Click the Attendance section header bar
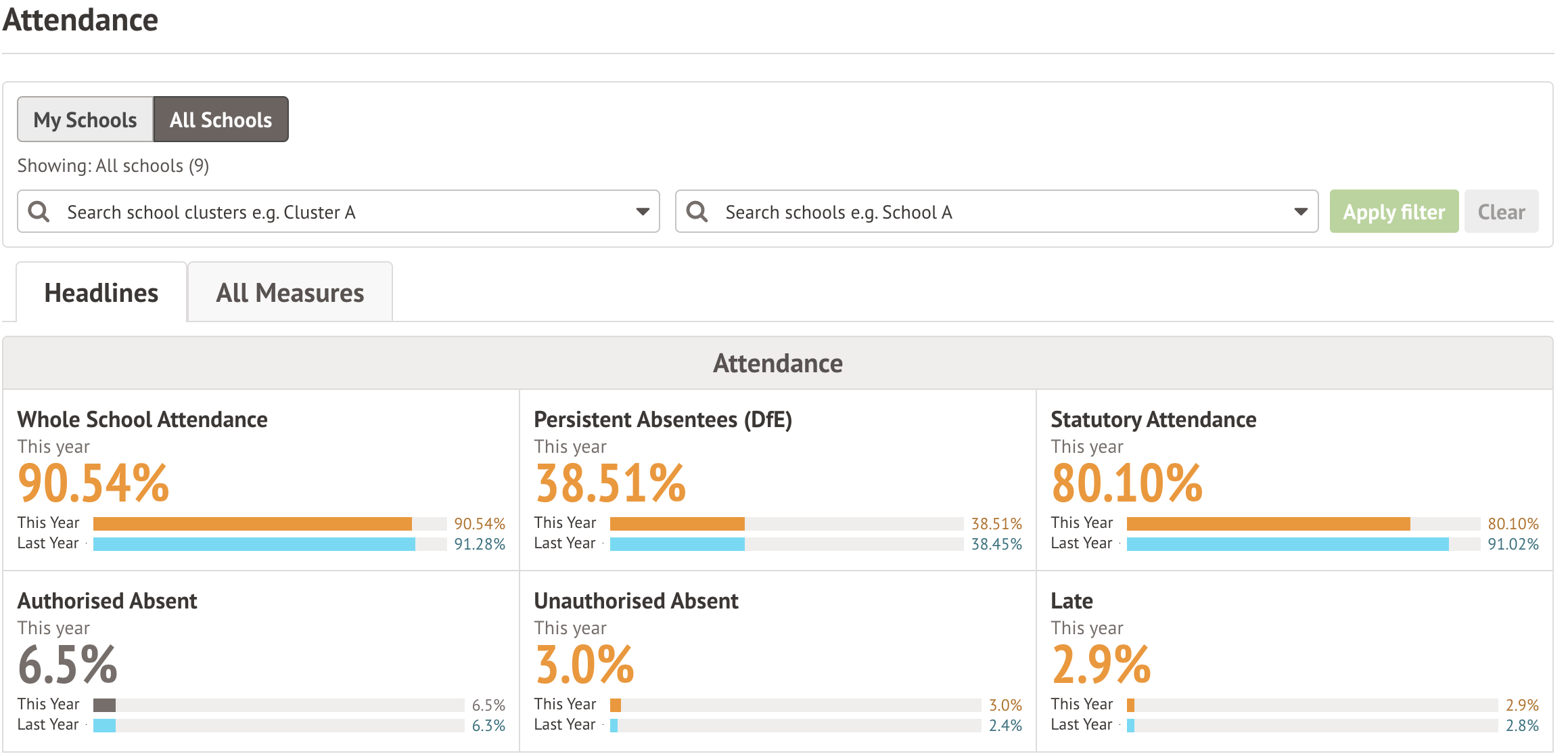The height and width of the screenshot is (754, 1568). [777, 363]
